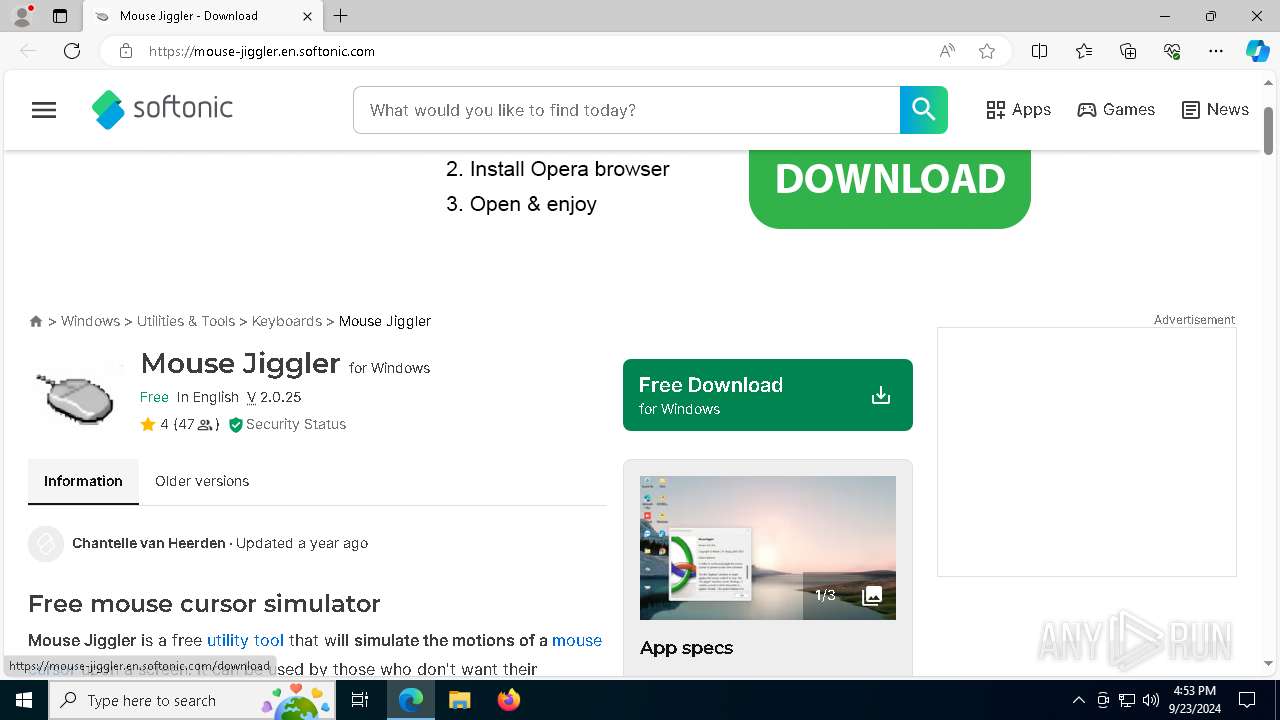The width and height of the screenshot is (1280, 720).
Task: Open the mouse link in description
Action: (577, 640)
